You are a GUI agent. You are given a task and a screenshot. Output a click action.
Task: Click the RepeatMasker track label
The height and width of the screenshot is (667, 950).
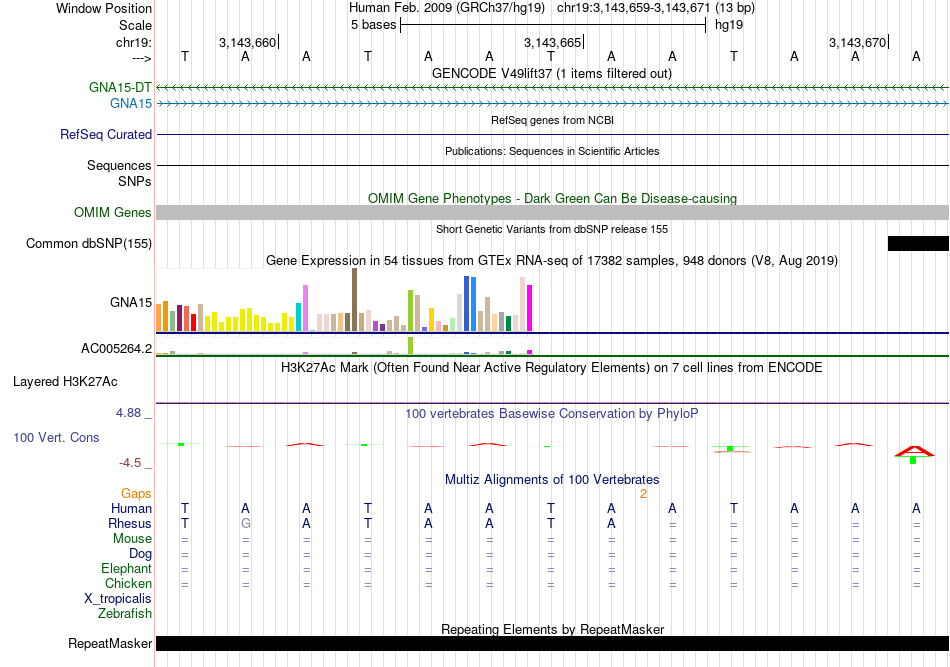110,643
